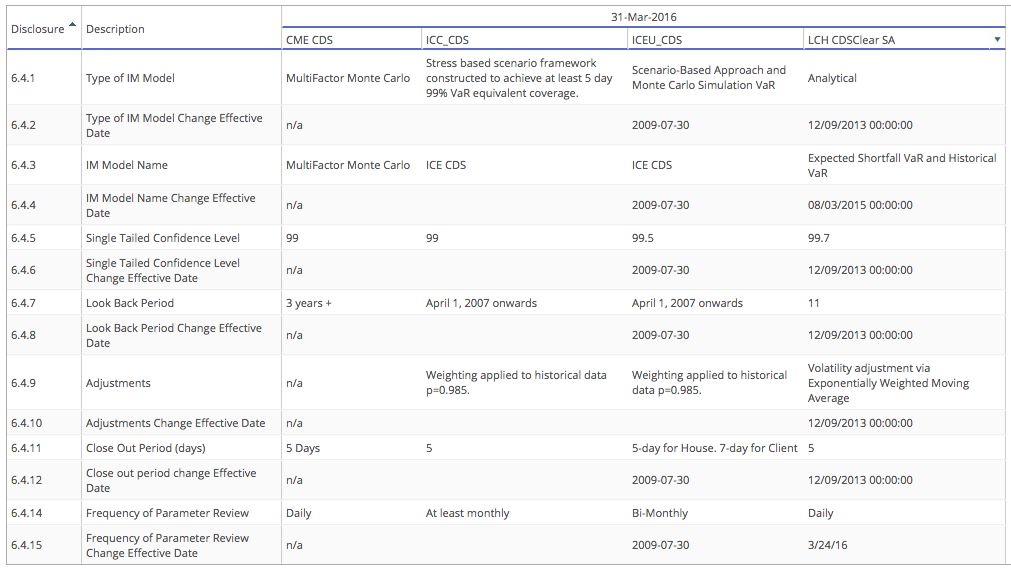
Task: Sort by the Disclosure column arrow
Action: point(72,25)
